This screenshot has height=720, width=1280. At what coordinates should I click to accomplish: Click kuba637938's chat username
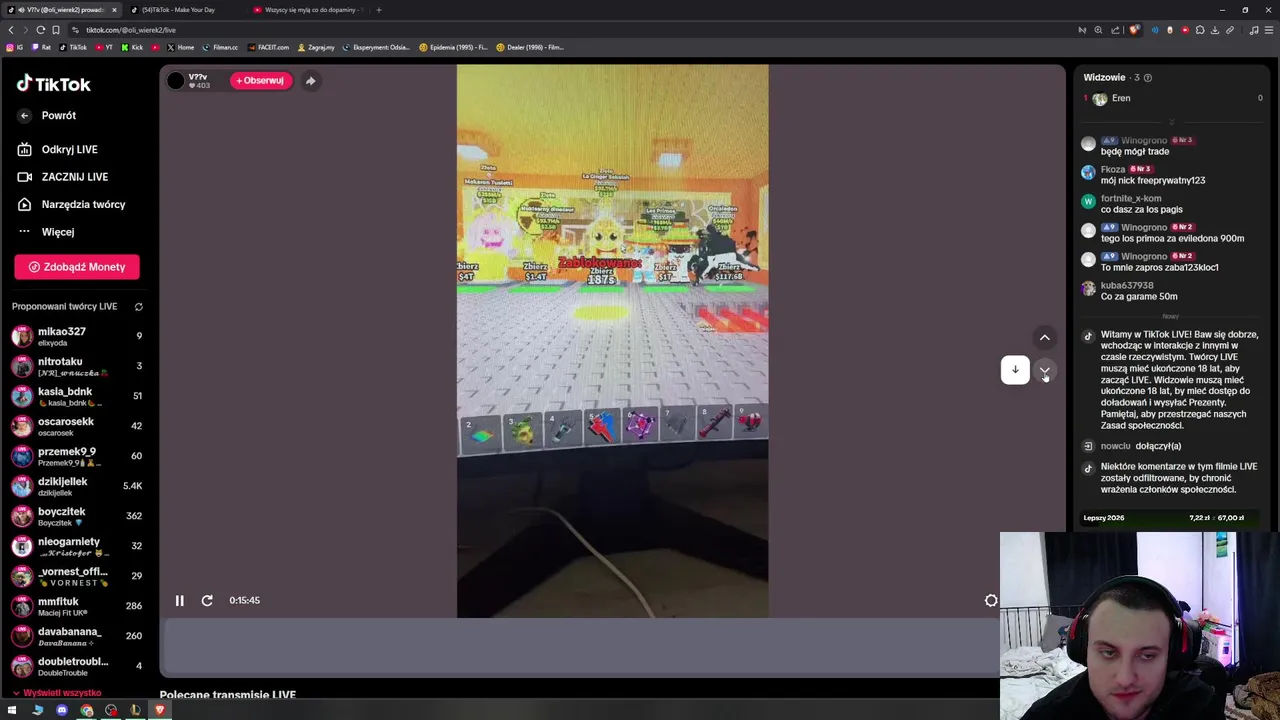(1127, 286)
